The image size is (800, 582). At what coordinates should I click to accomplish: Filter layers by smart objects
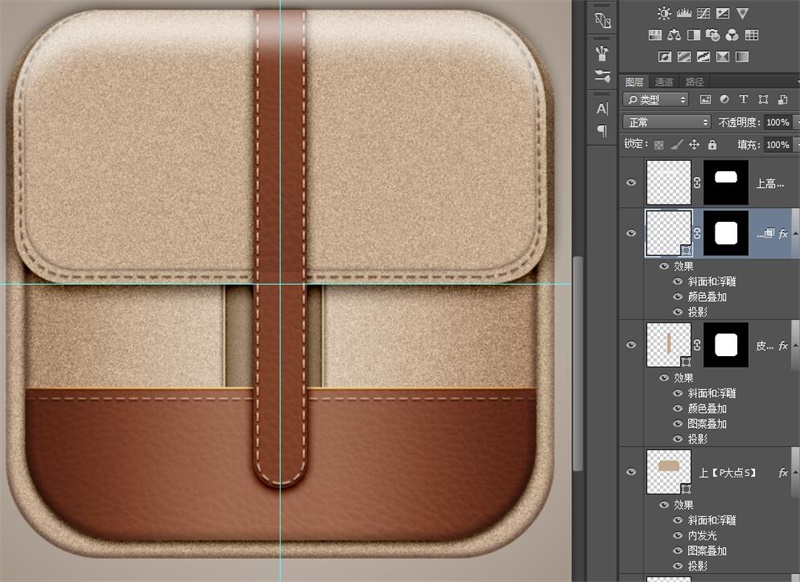[x=782, y=99]
